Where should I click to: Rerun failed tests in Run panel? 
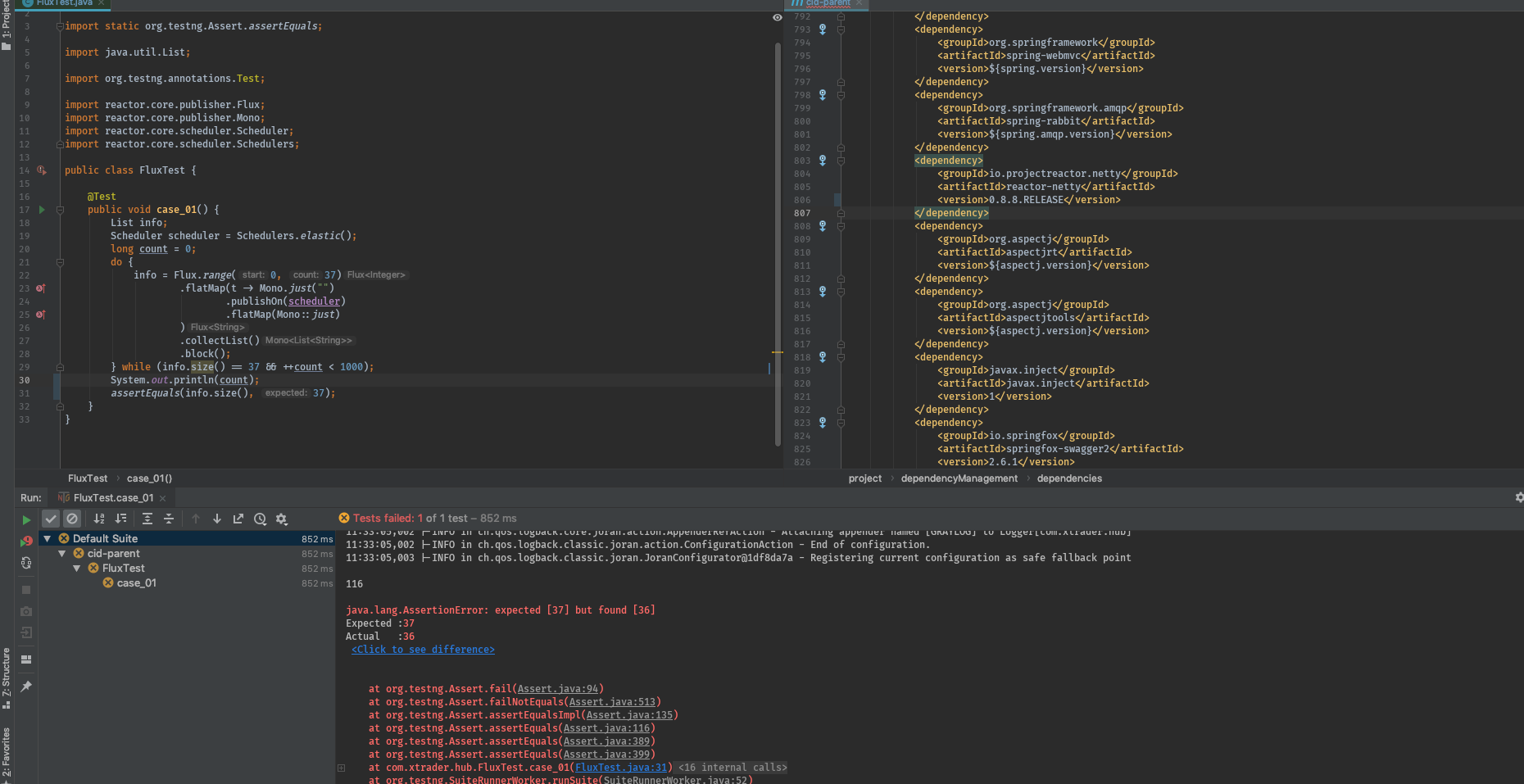[x=26, y=541]
